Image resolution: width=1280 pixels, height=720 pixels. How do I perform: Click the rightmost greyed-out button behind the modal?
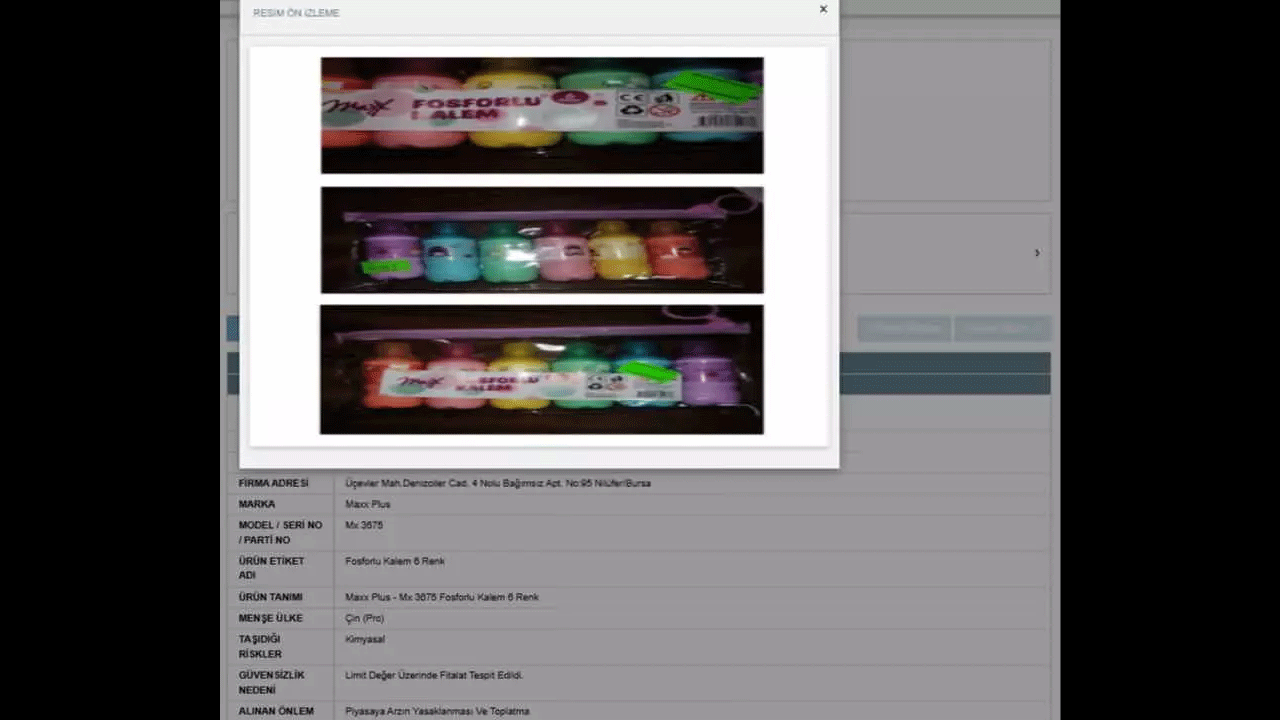[x=1001, y=328]
